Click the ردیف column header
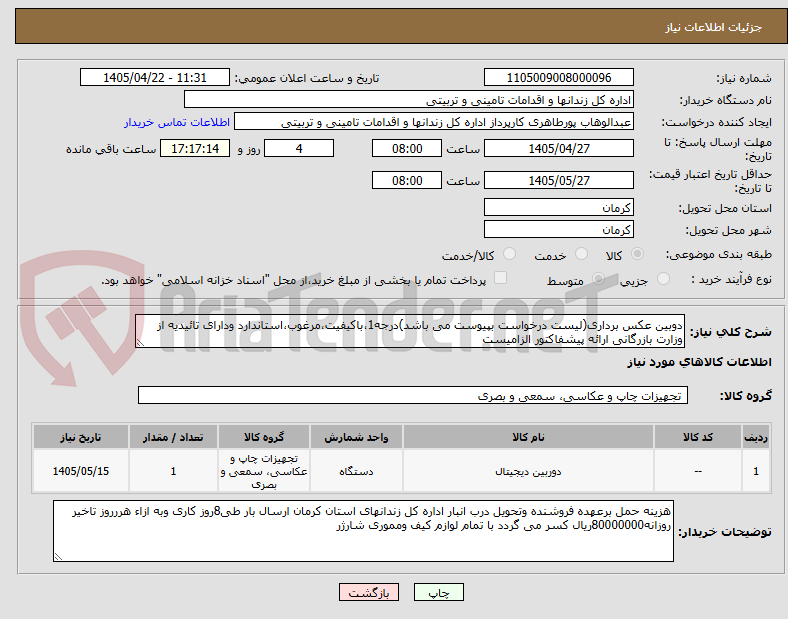 756,437
